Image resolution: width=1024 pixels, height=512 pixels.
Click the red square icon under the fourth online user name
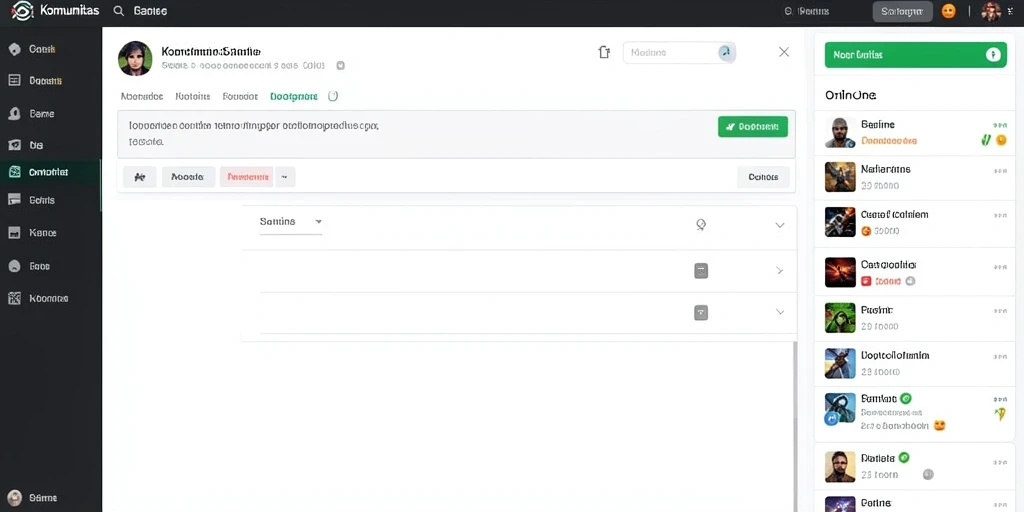[x=866, y=281]
